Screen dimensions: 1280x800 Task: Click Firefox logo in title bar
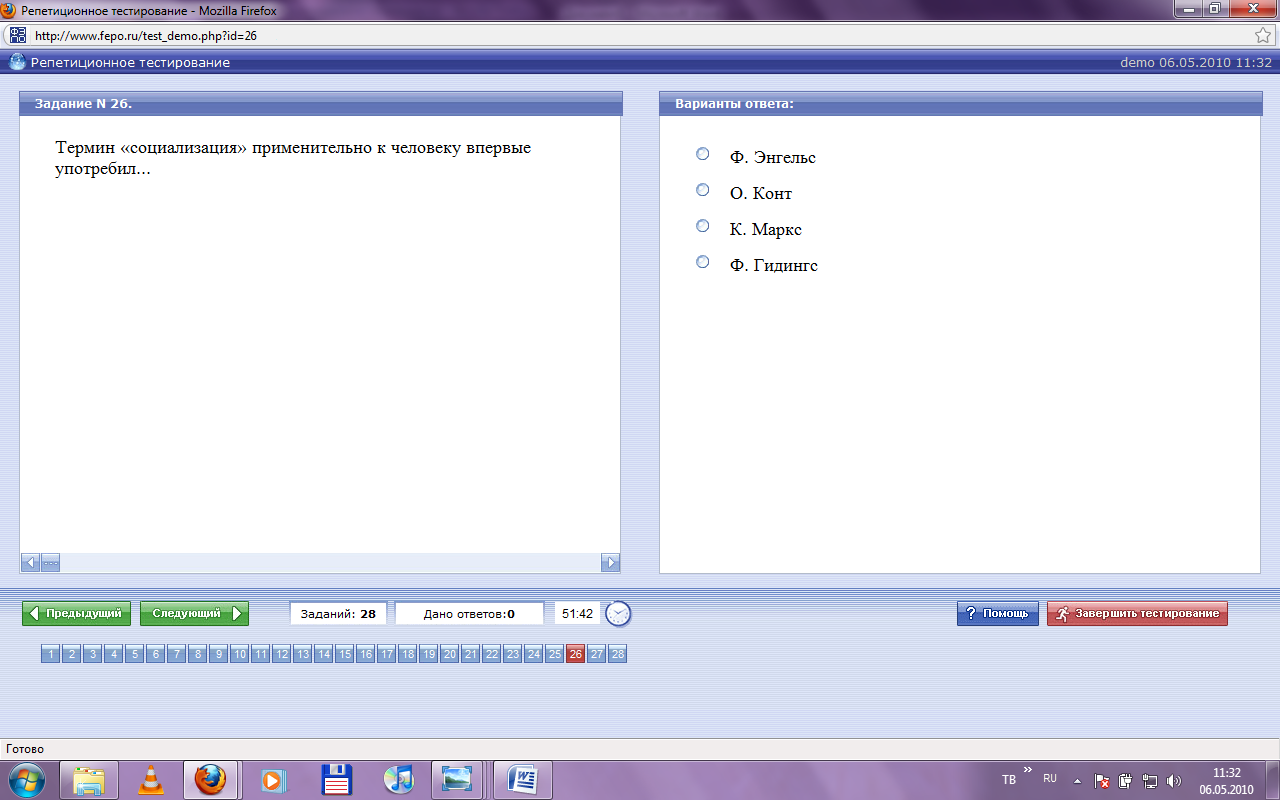point(10,10)
